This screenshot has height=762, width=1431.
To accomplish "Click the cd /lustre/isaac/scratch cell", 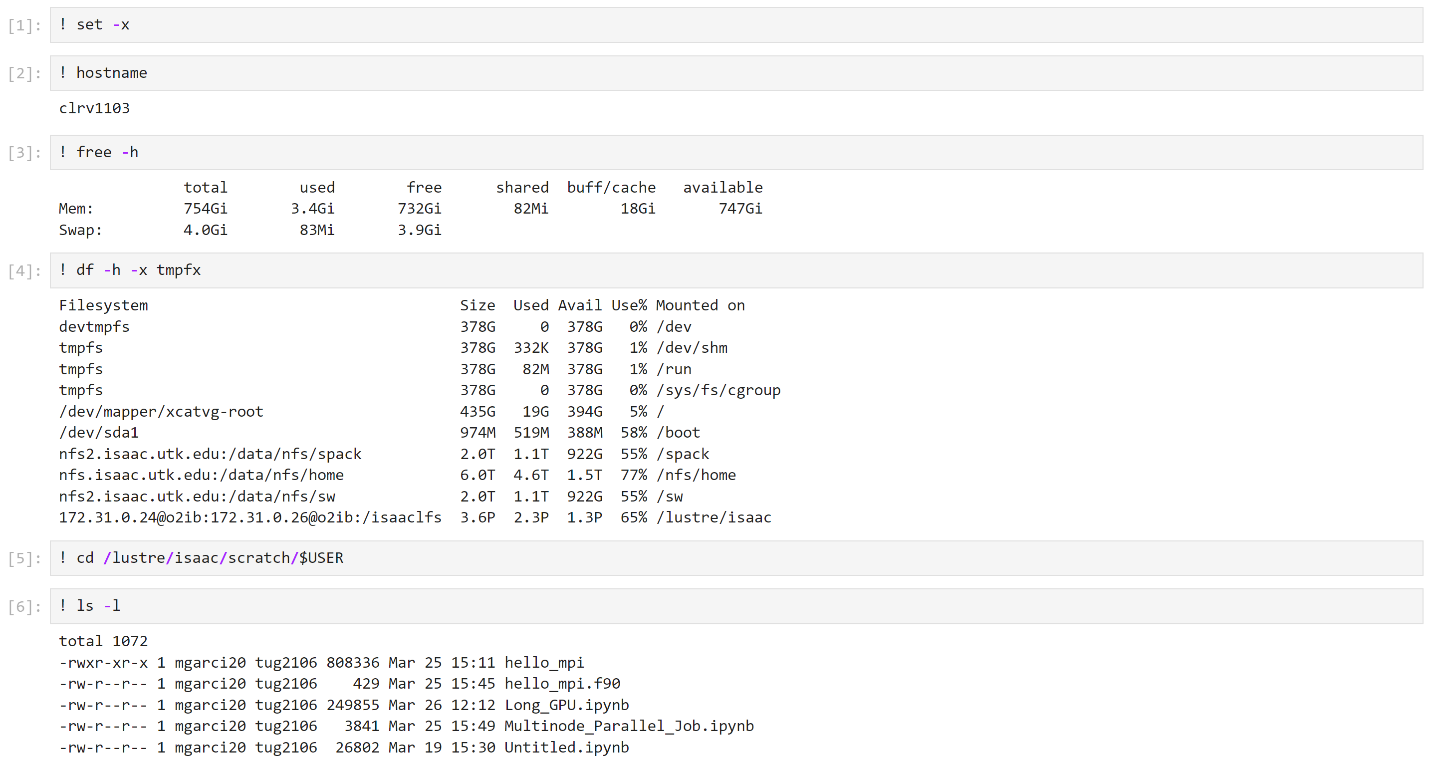I will [x=735, y=558].
